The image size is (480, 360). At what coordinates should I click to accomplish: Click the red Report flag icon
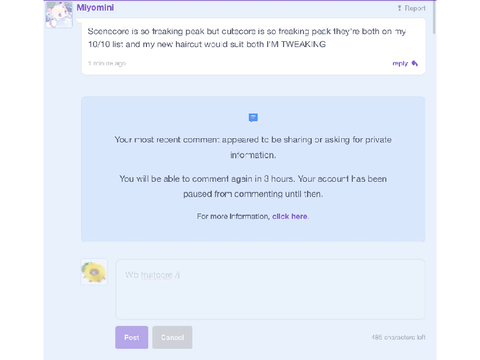click(399, 8)
